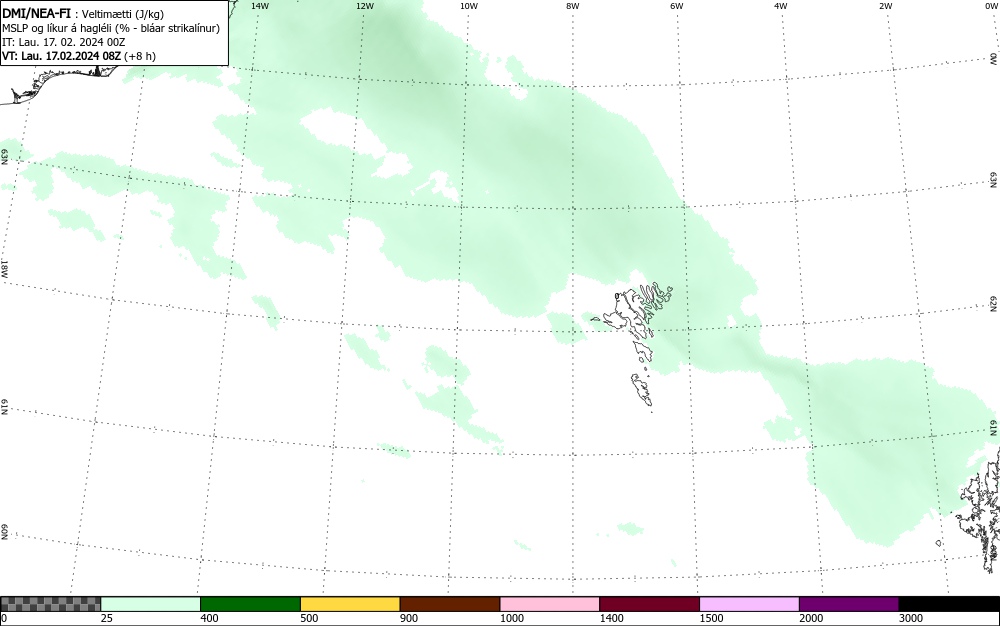Click the pink 1000–1400 legend swatch
Screen dimensions: 1000x626
coord(550,604)
